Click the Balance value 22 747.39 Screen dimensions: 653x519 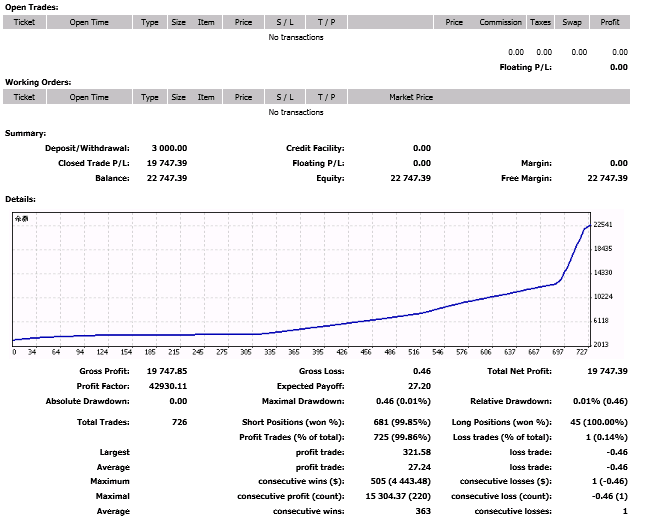(167, 178)
